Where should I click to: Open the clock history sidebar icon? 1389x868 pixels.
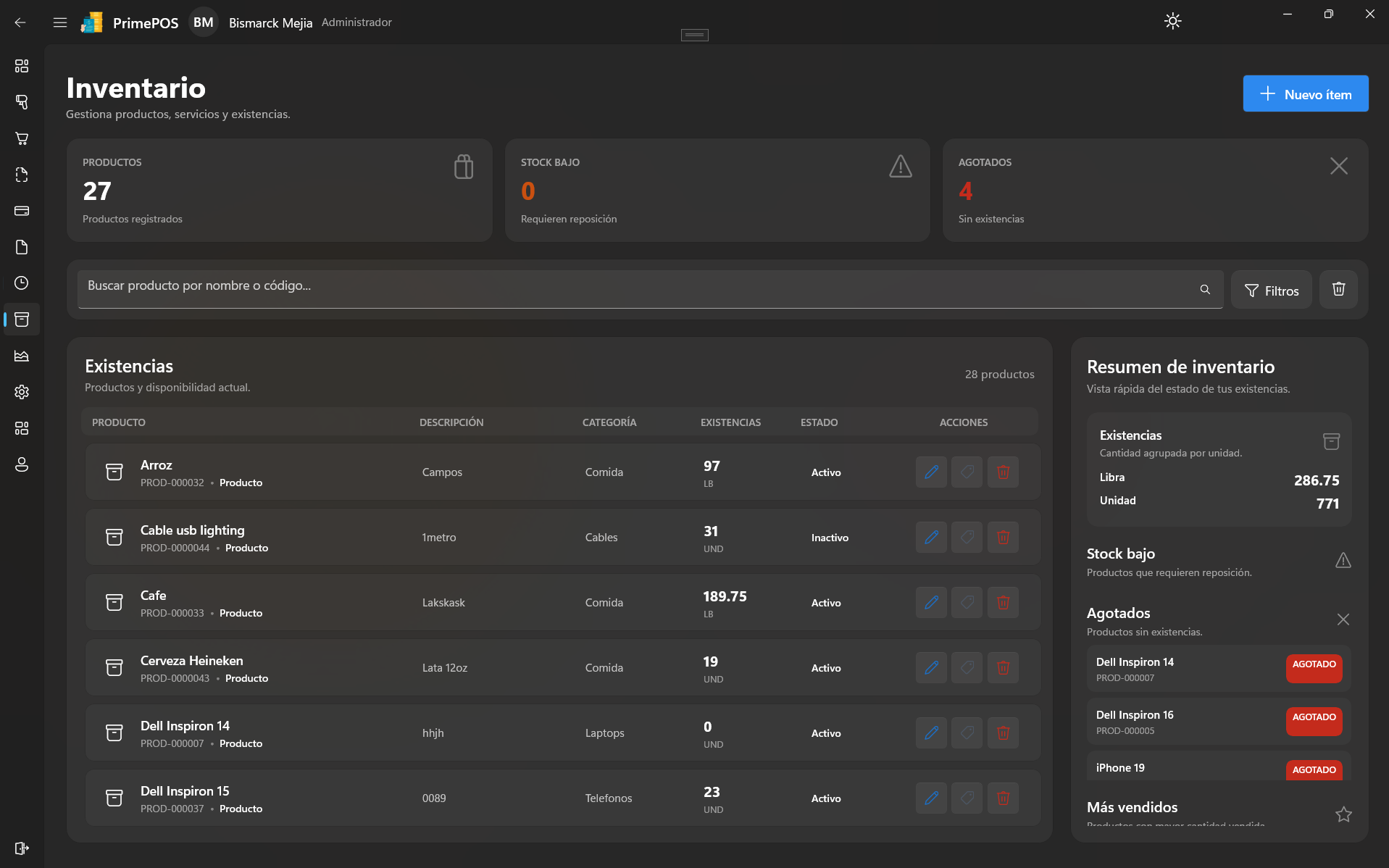click(x=22, y=283)
